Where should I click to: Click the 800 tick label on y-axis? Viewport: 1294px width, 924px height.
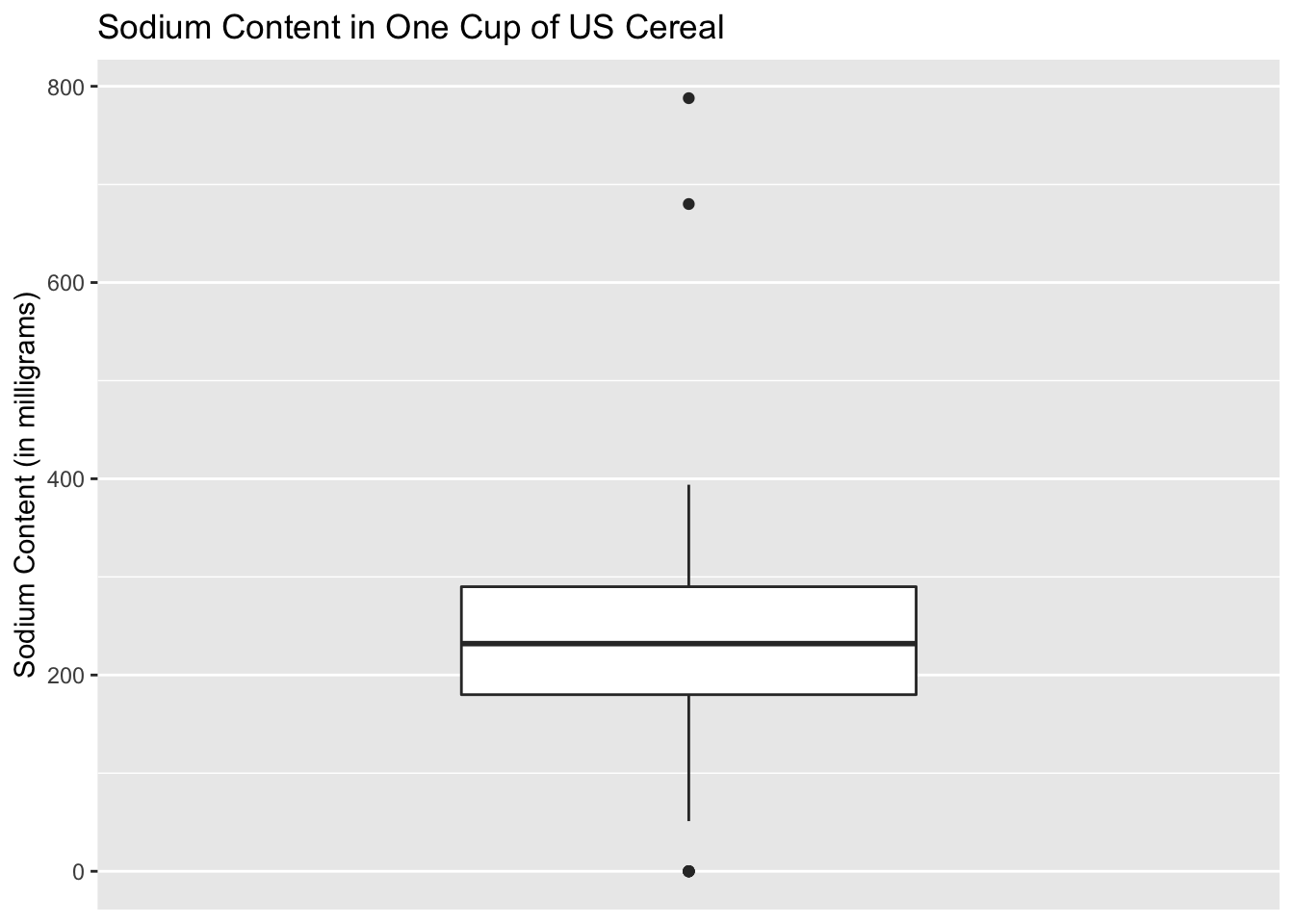tap(66, 88)
